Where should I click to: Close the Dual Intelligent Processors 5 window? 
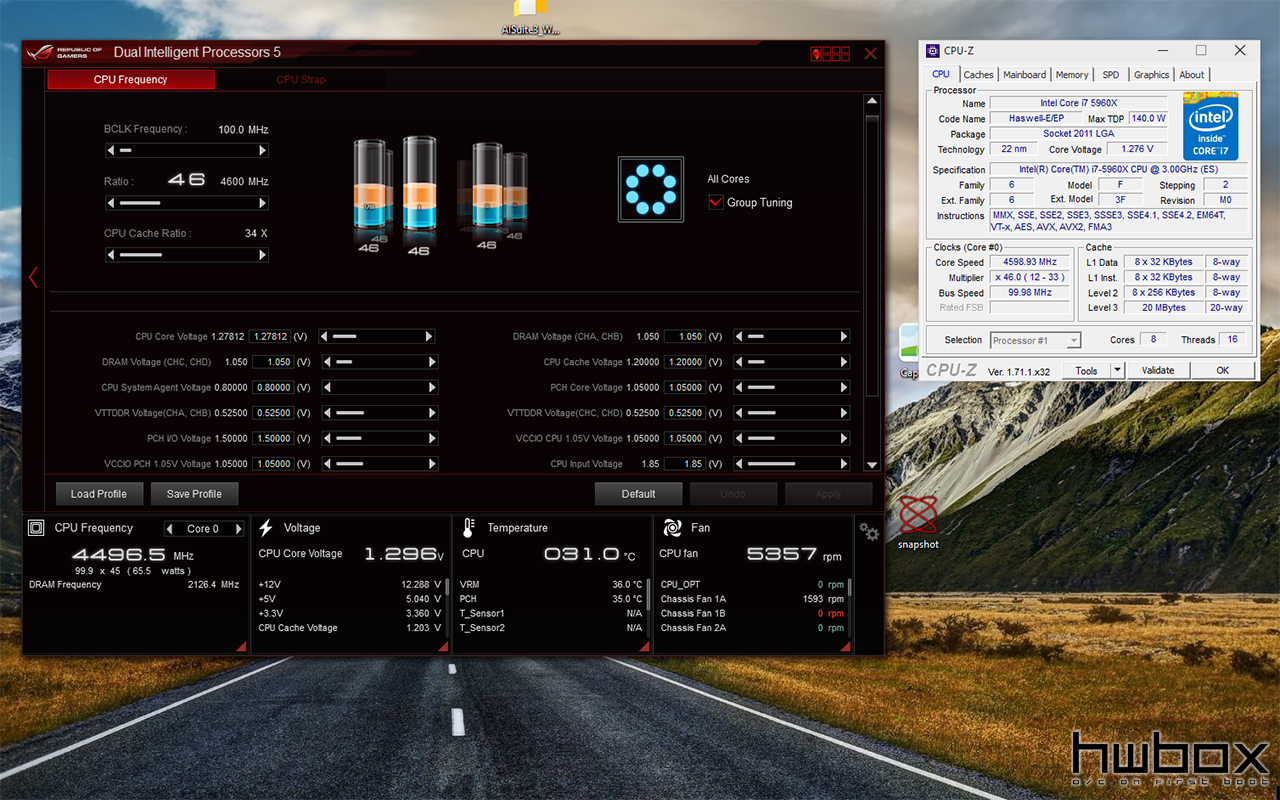(870, 53)
